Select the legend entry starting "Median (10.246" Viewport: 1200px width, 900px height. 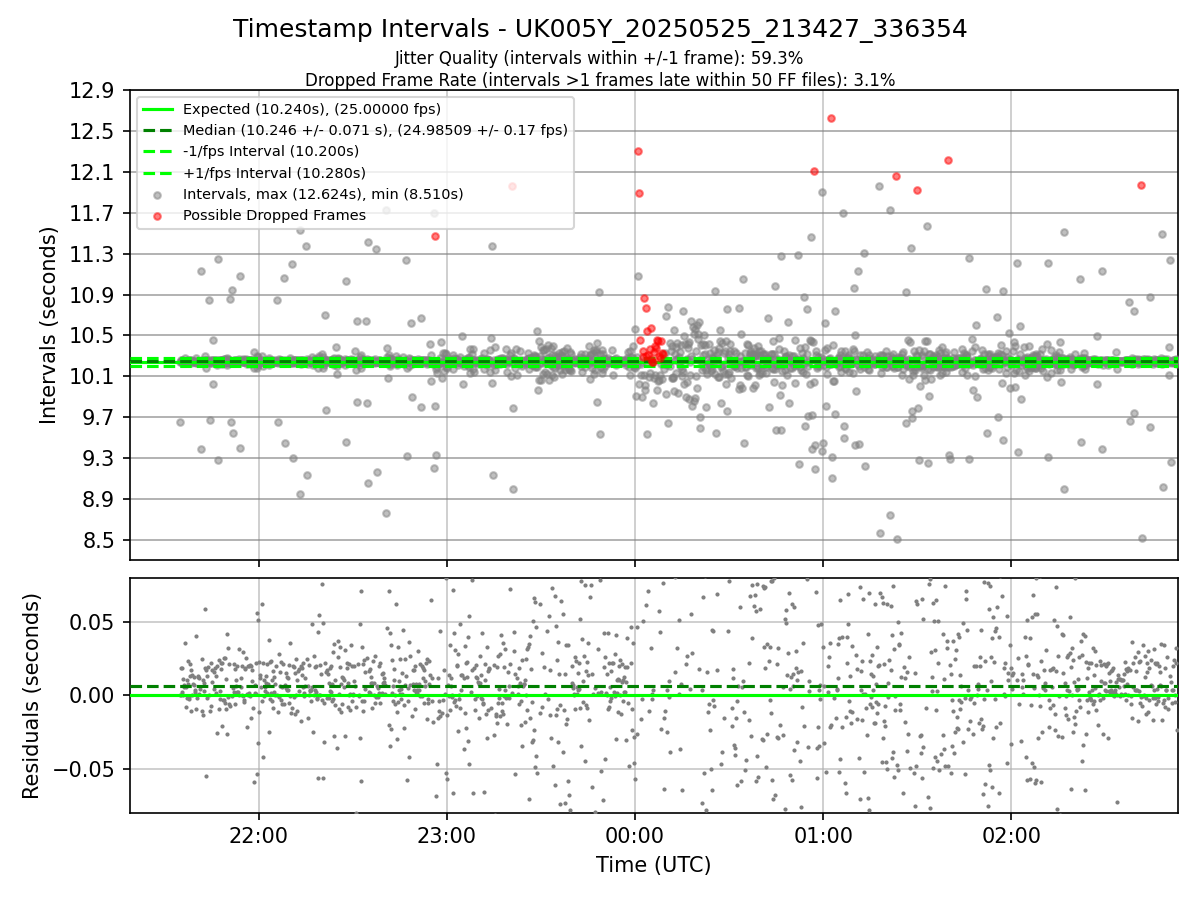click(375, 130)
